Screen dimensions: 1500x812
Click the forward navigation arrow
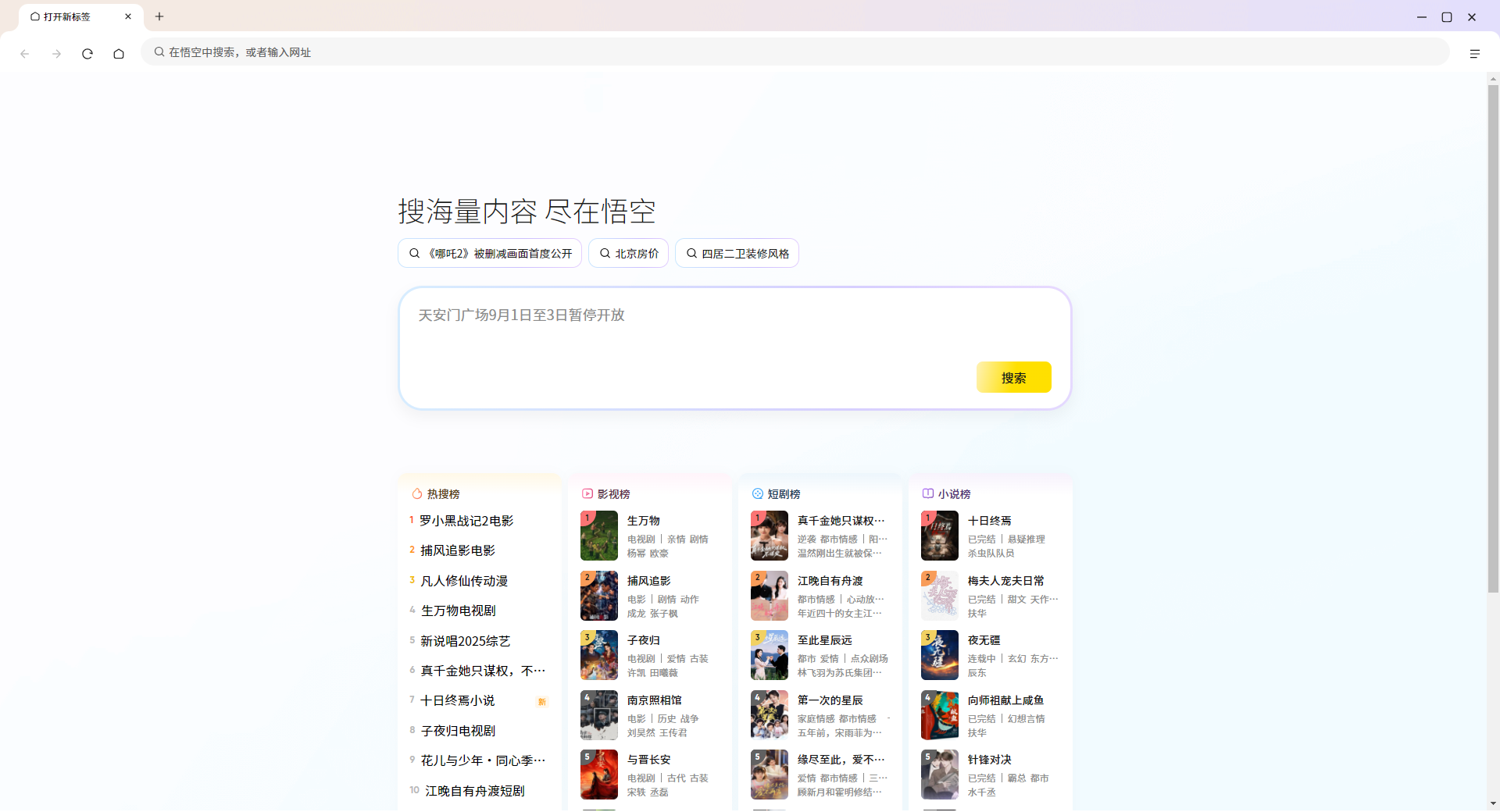click(55, 53)
